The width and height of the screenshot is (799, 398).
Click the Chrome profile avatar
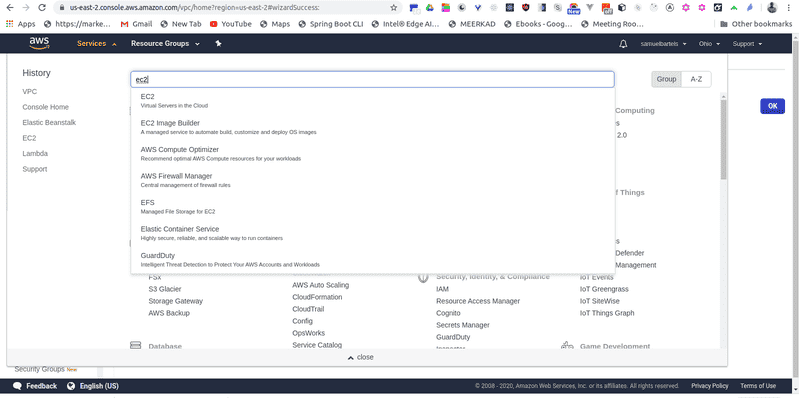click(x=773, y=8)
